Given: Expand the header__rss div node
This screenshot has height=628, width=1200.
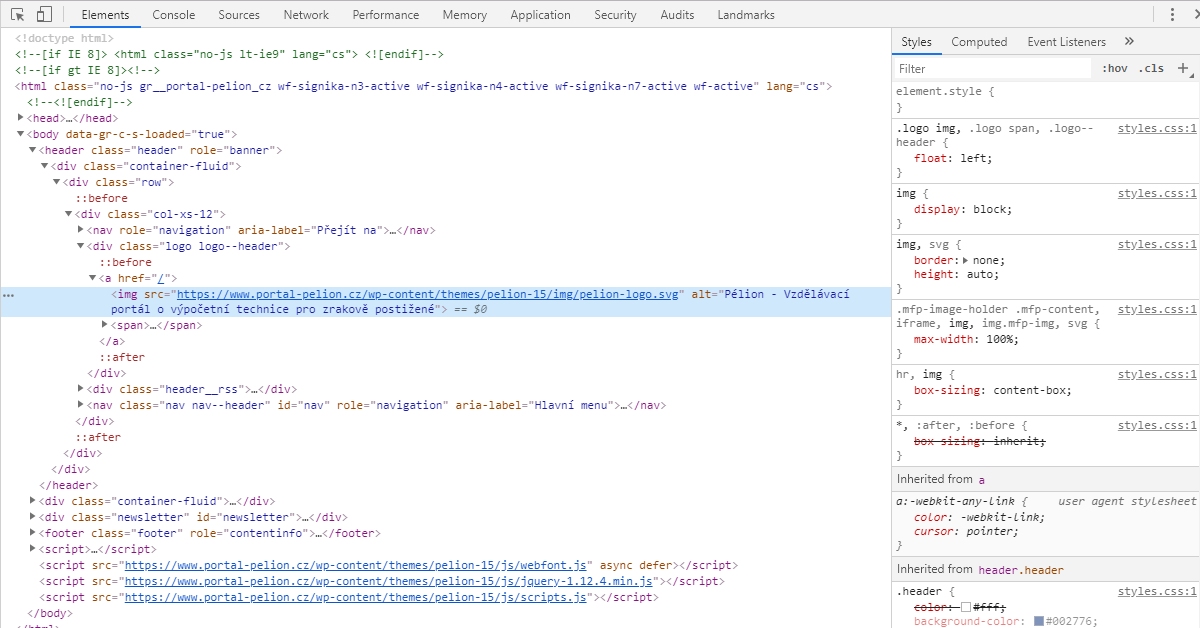Looking at the screenshot, I should (81, 389).
